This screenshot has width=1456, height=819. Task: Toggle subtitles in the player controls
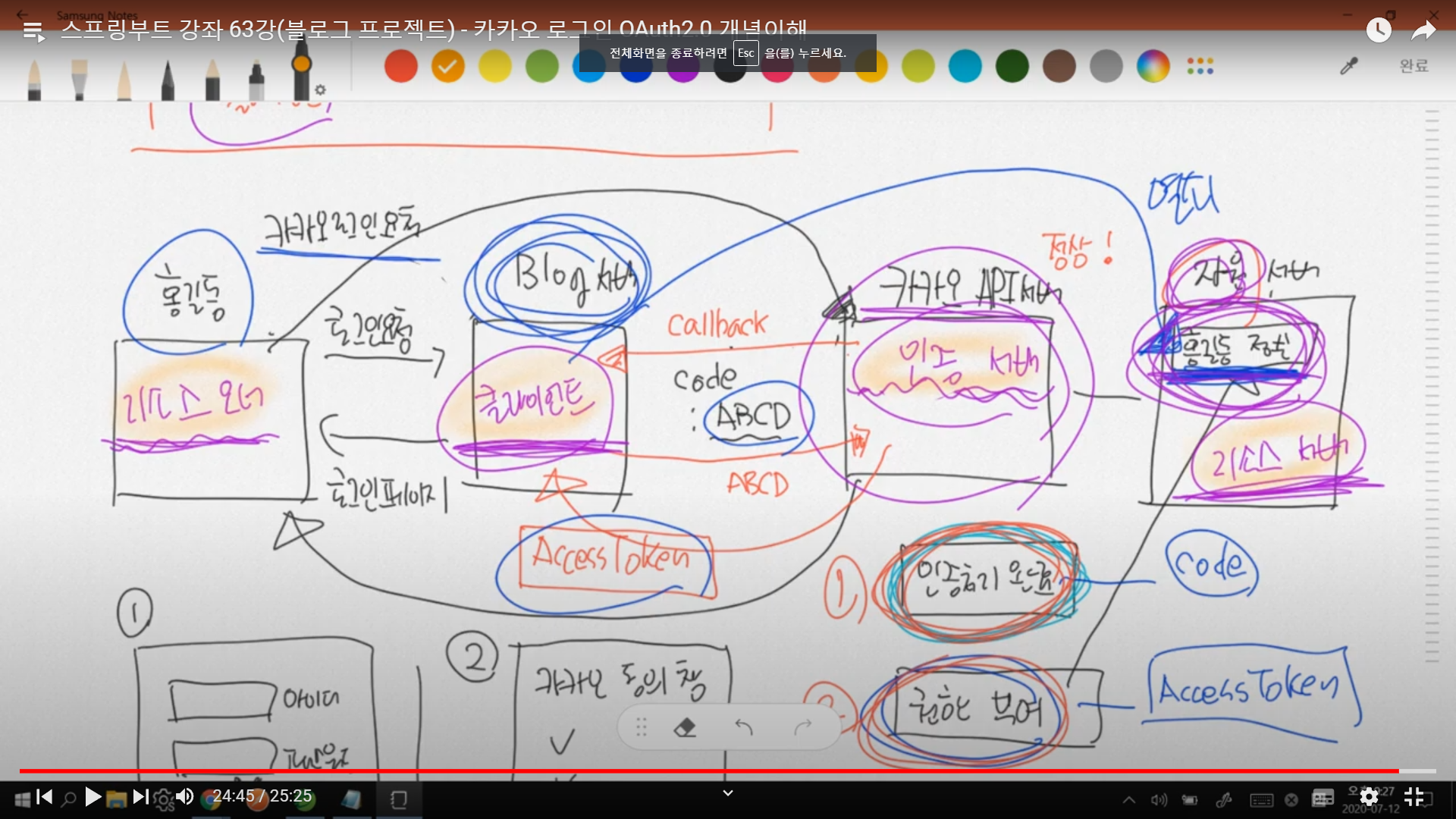pos(1323,797)
